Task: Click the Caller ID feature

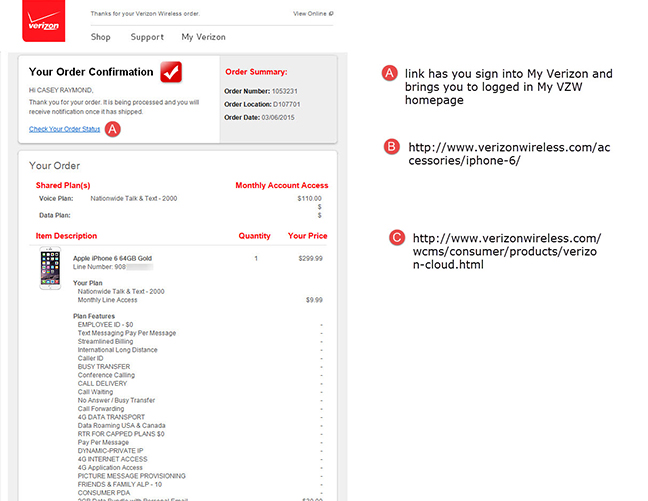Action: (x=91, y=358)
